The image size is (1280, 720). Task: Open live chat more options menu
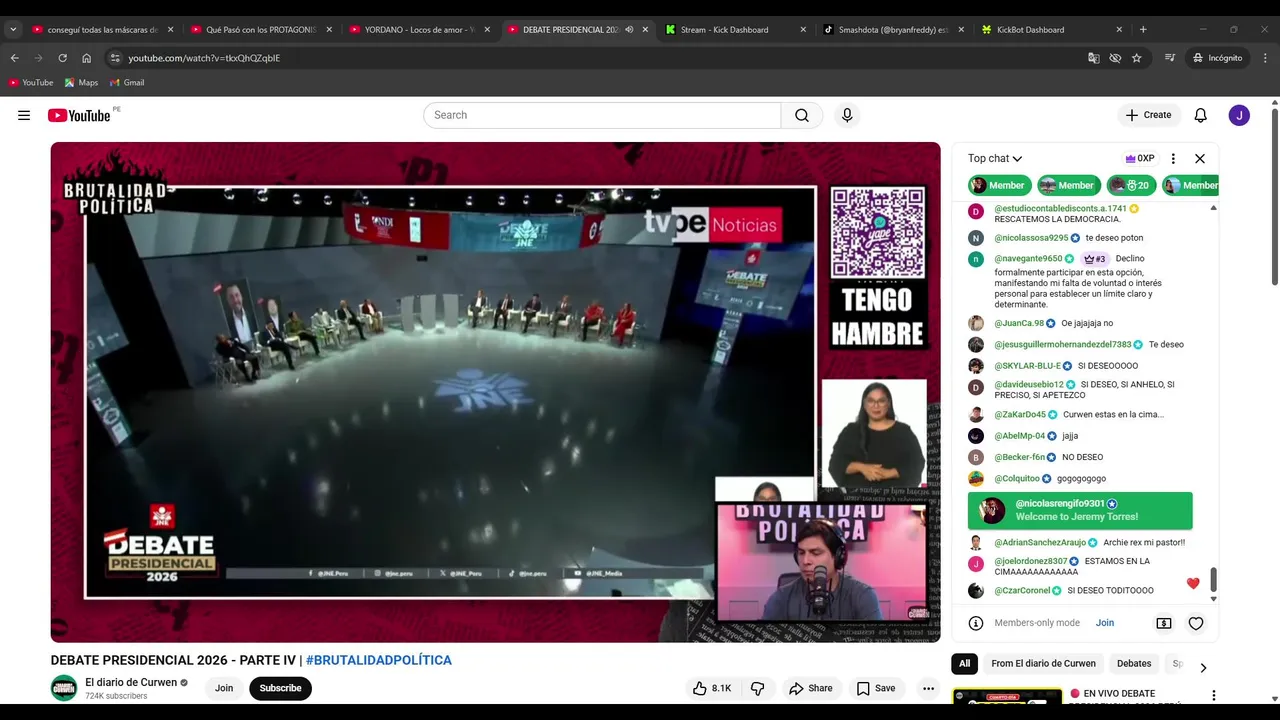click(x=1173, y=158)
